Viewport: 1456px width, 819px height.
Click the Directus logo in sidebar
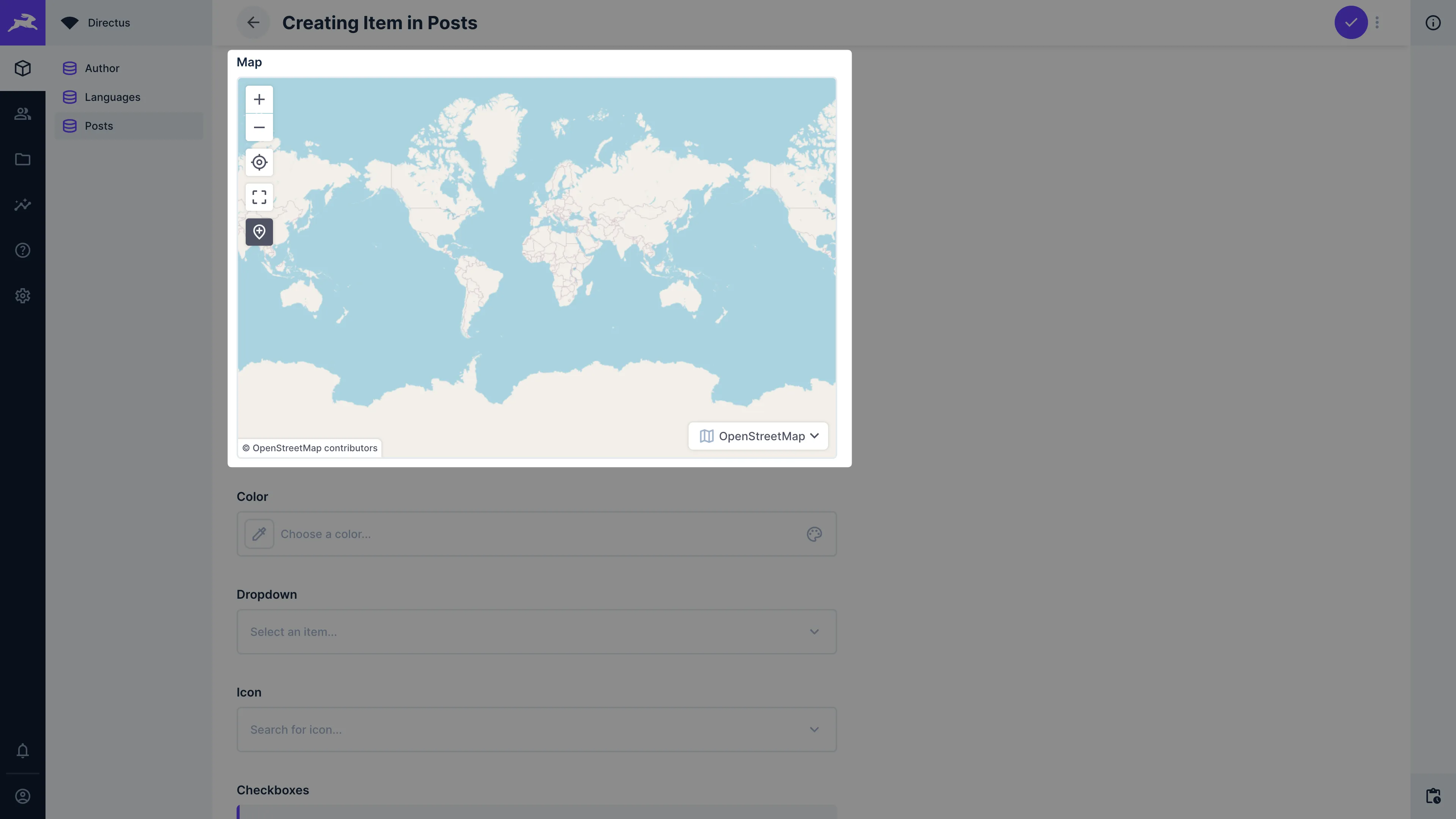[22, 22]
